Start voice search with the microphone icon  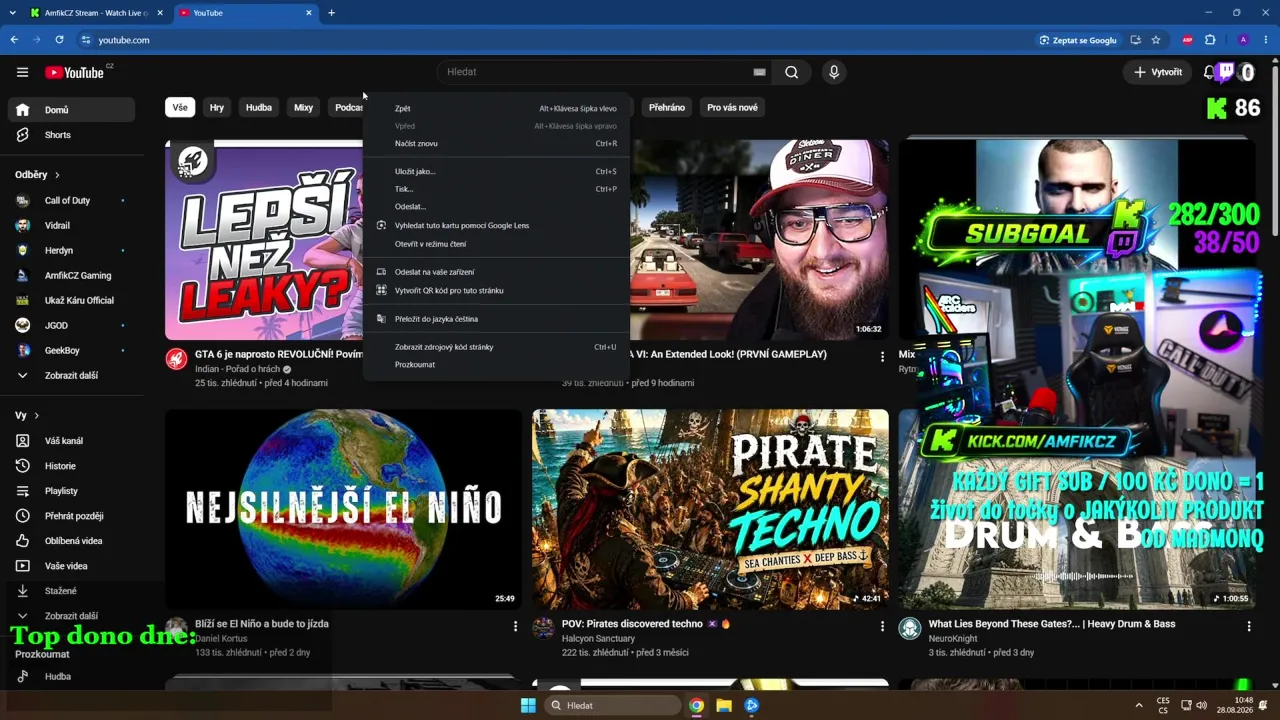pos(834,72)
